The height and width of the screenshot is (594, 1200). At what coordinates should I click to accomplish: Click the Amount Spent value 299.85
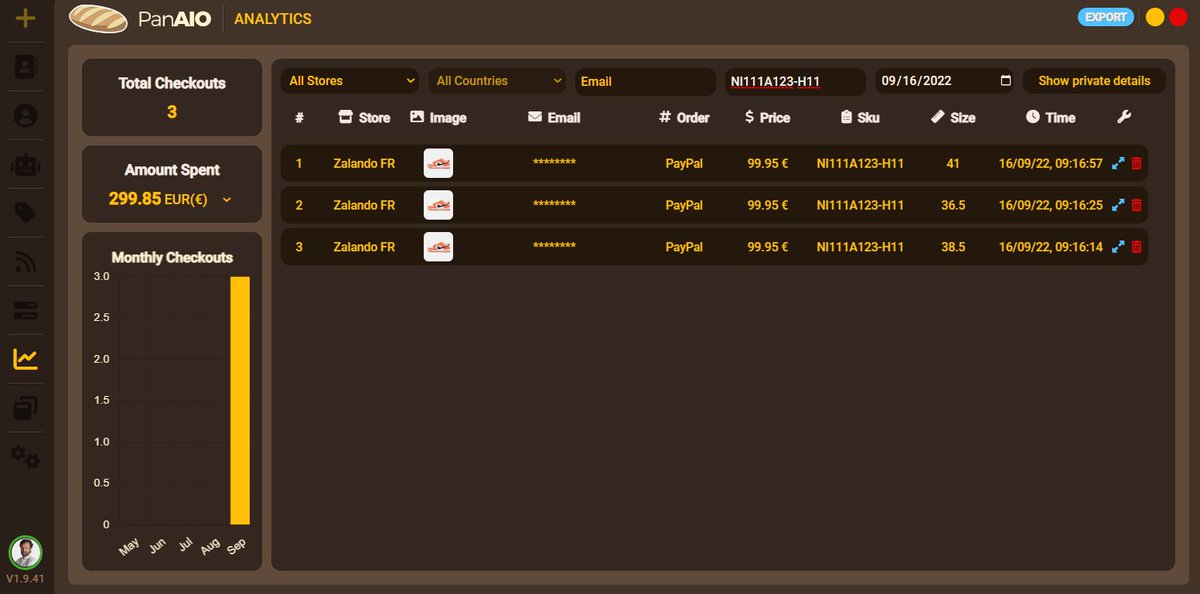coord(135,199)
